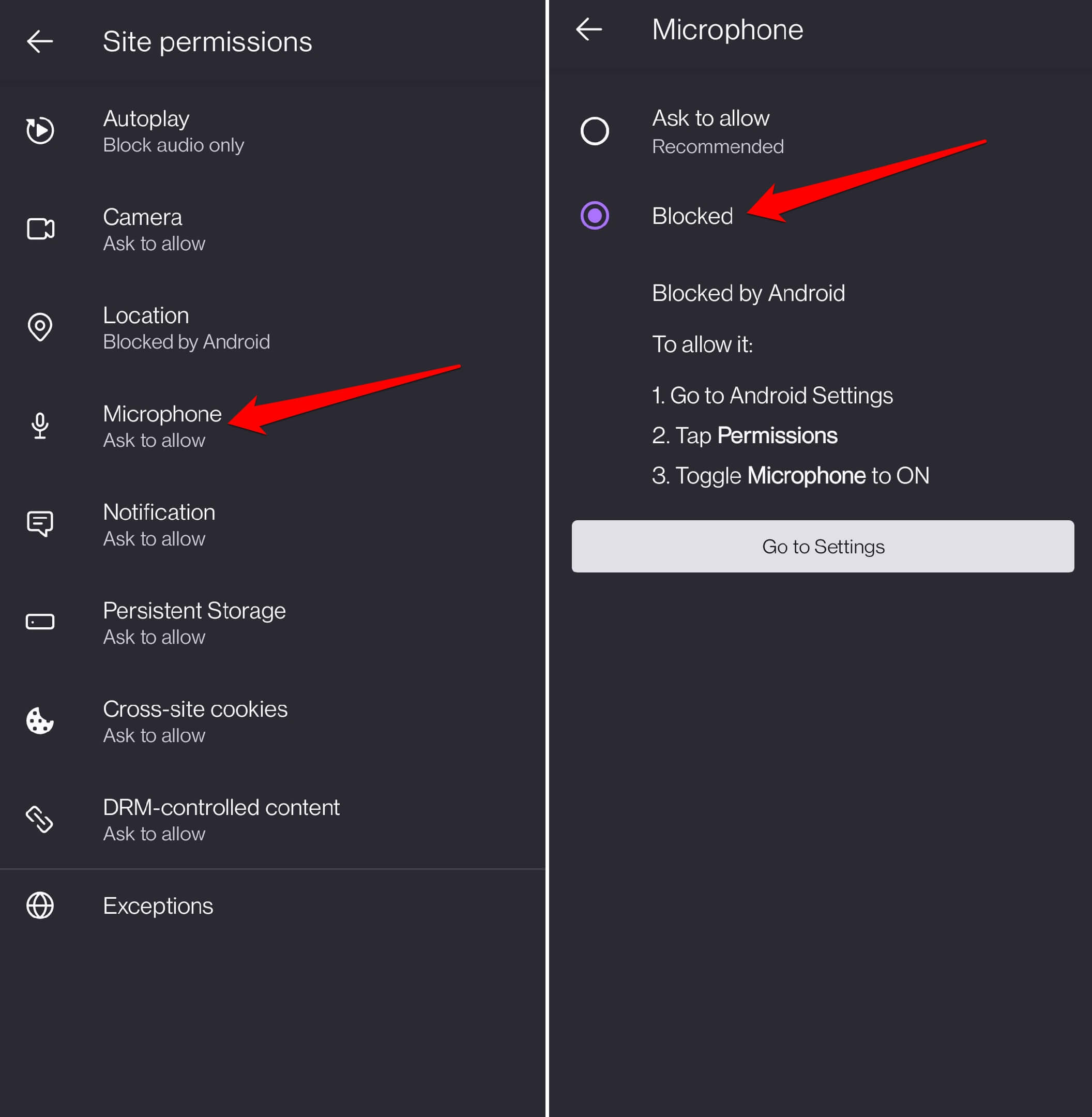
Task: Click the Cross-site cookies cookie icon
Action: click(x=40, y=721)
